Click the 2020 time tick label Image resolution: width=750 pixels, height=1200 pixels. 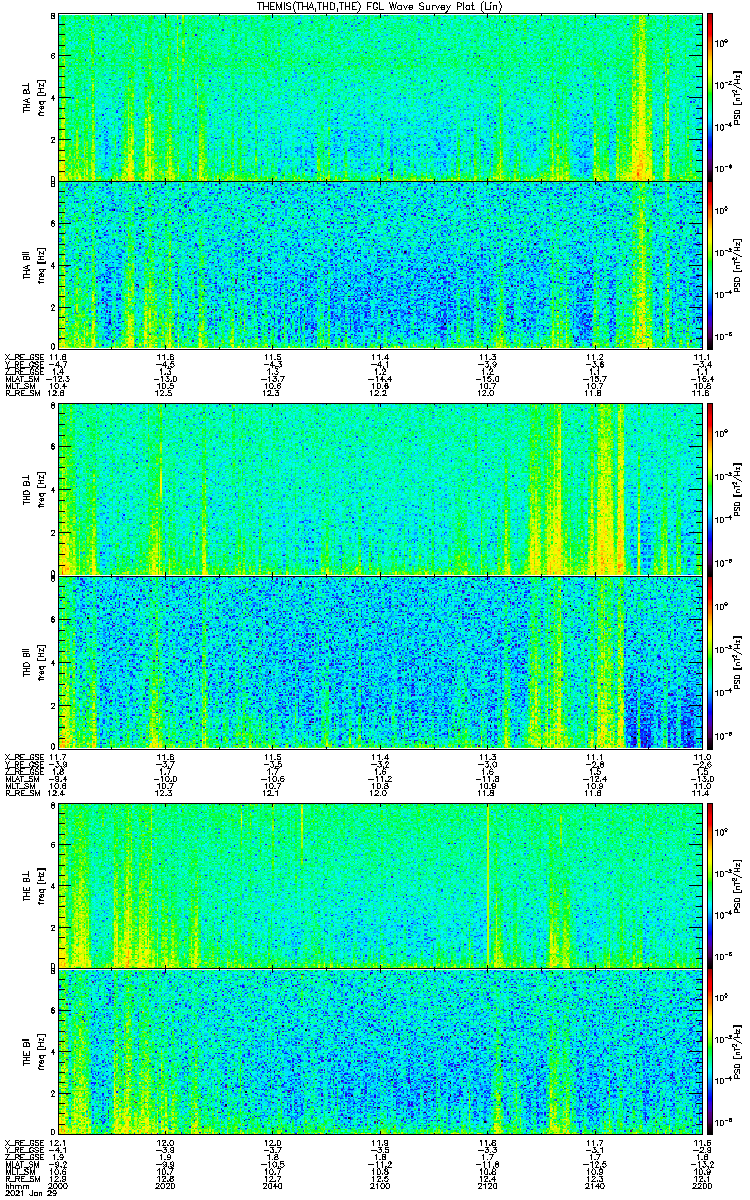[x=166, y=1186]
